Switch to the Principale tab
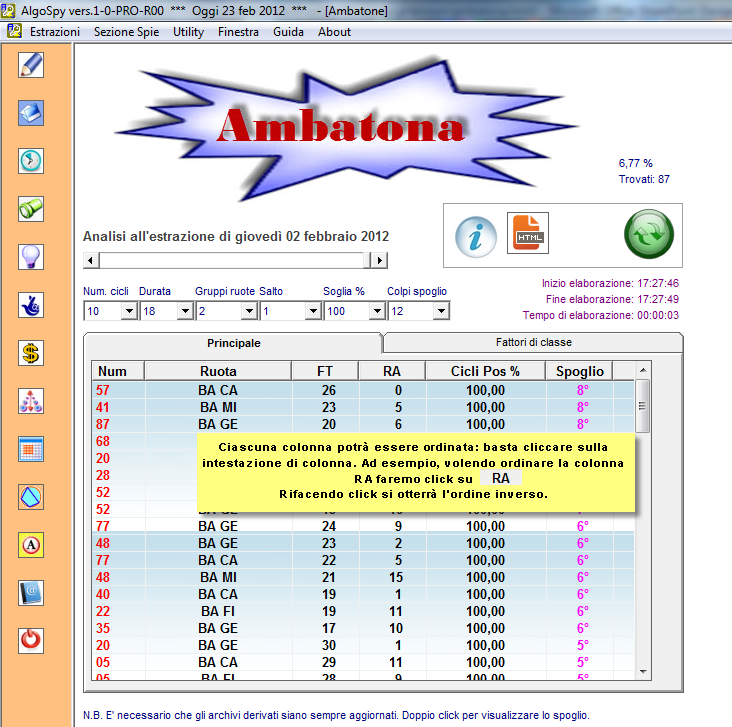This screenshot has height=727, width=732. [x=233, y=343]
